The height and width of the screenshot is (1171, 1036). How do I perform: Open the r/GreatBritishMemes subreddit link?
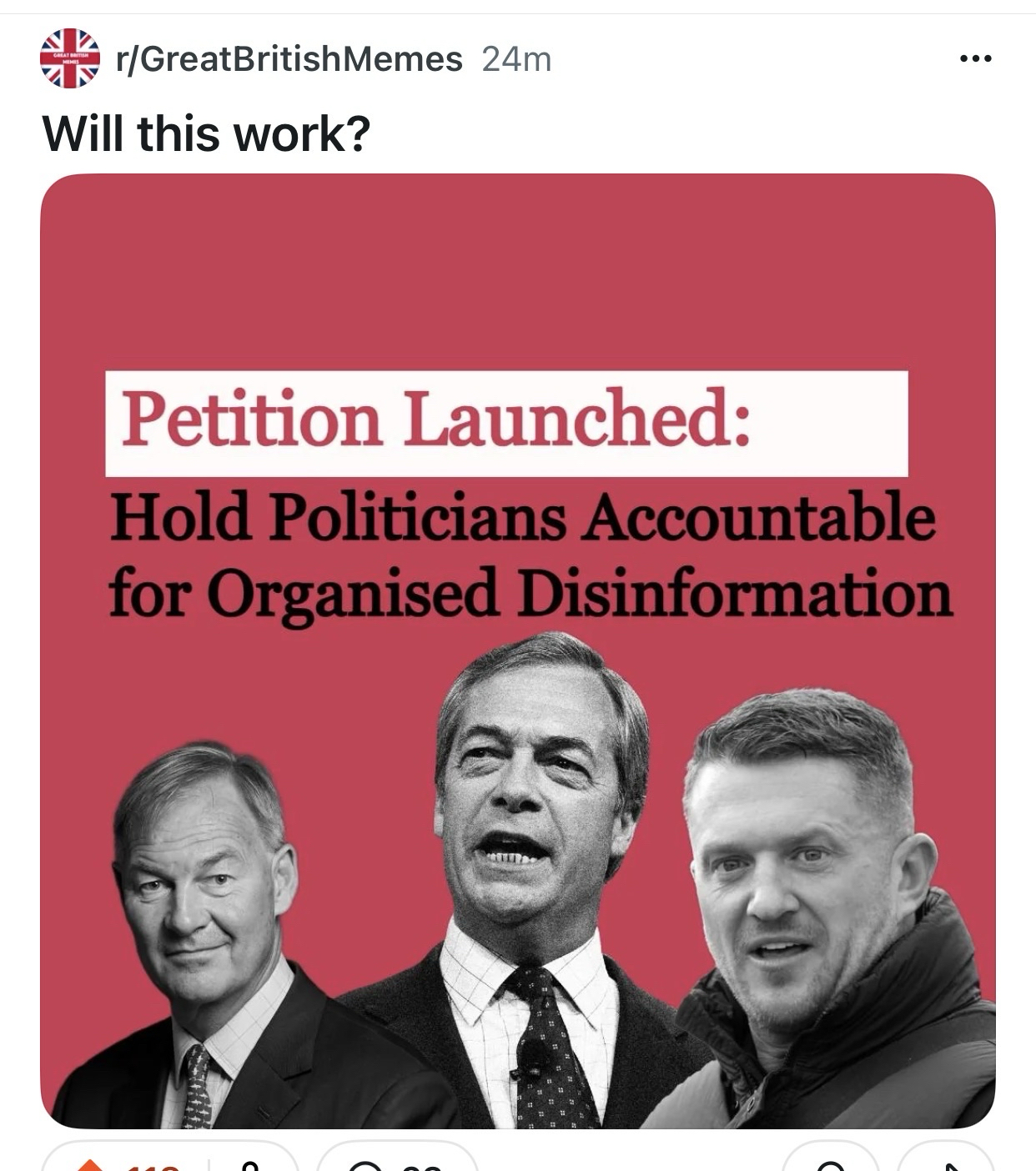[289, 59]
